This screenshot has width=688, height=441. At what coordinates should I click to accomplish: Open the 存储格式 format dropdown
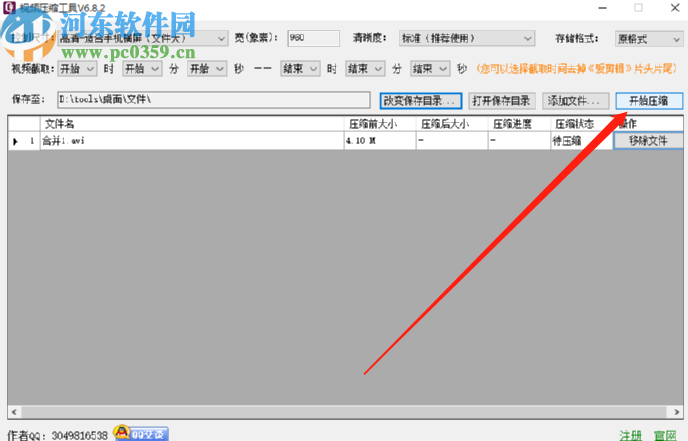pos(649,39)
